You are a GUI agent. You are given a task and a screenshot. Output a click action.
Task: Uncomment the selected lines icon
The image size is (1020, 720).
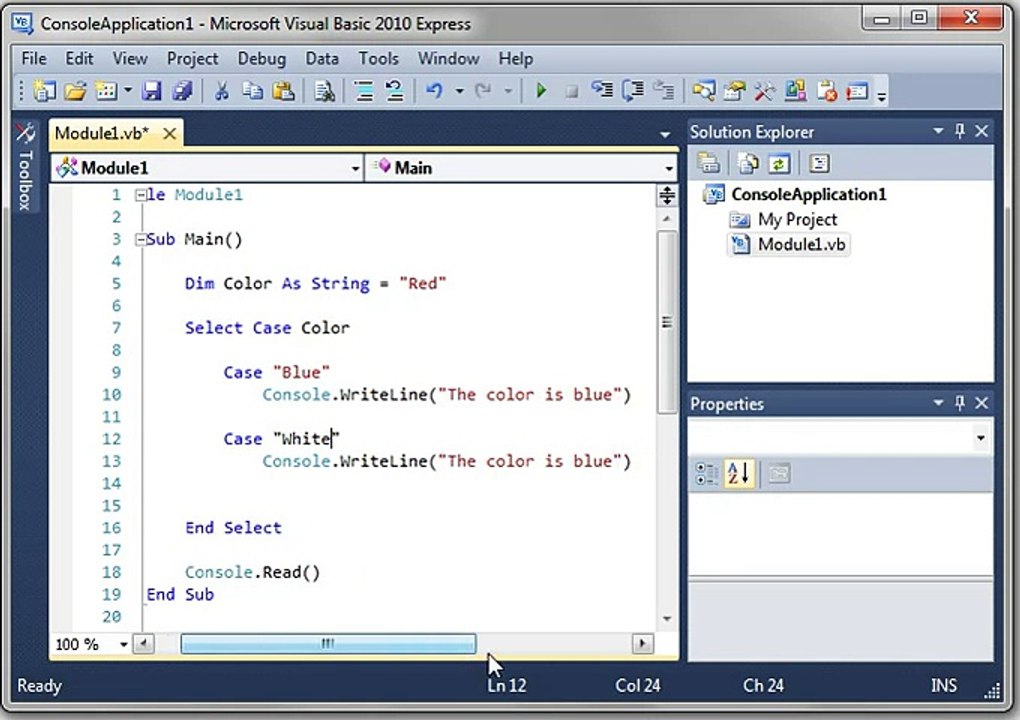coord(394,91)
